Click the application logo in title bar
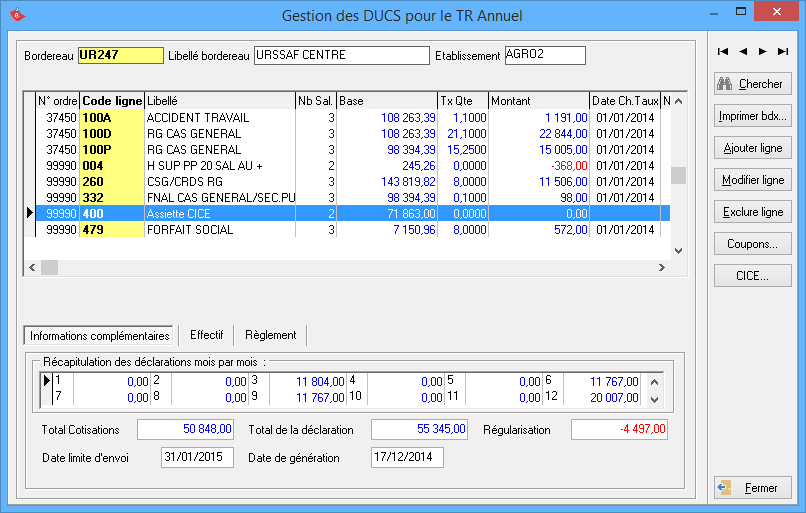 tap(17, 15)
